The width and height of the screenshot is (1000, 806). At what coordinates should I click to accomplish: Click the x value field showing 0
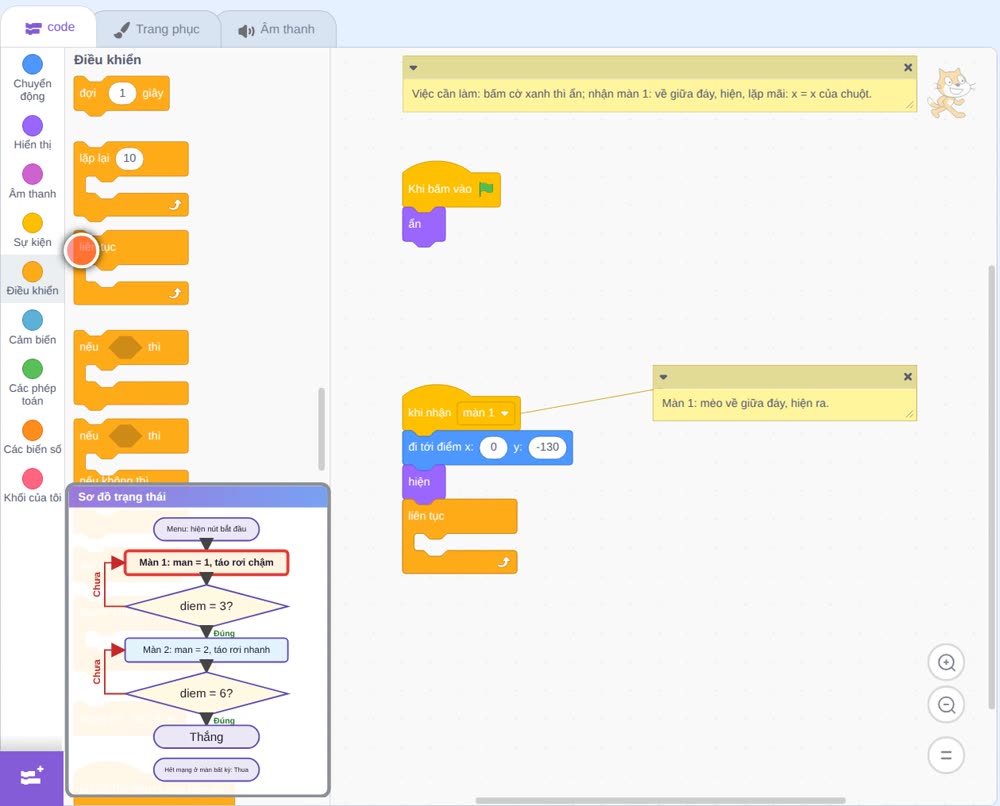pos(493,447)
